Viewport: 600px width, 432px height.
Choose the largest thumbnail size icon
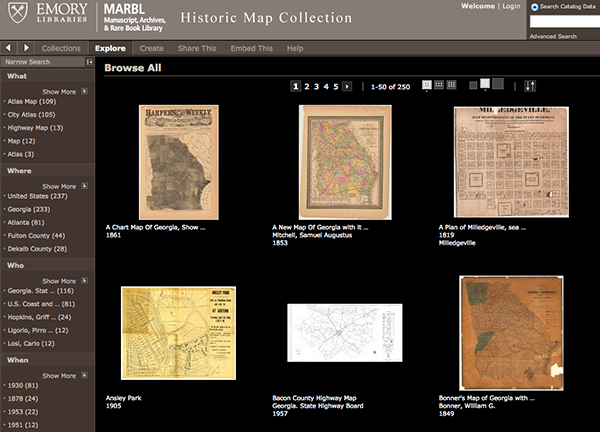tap(500, 86)
